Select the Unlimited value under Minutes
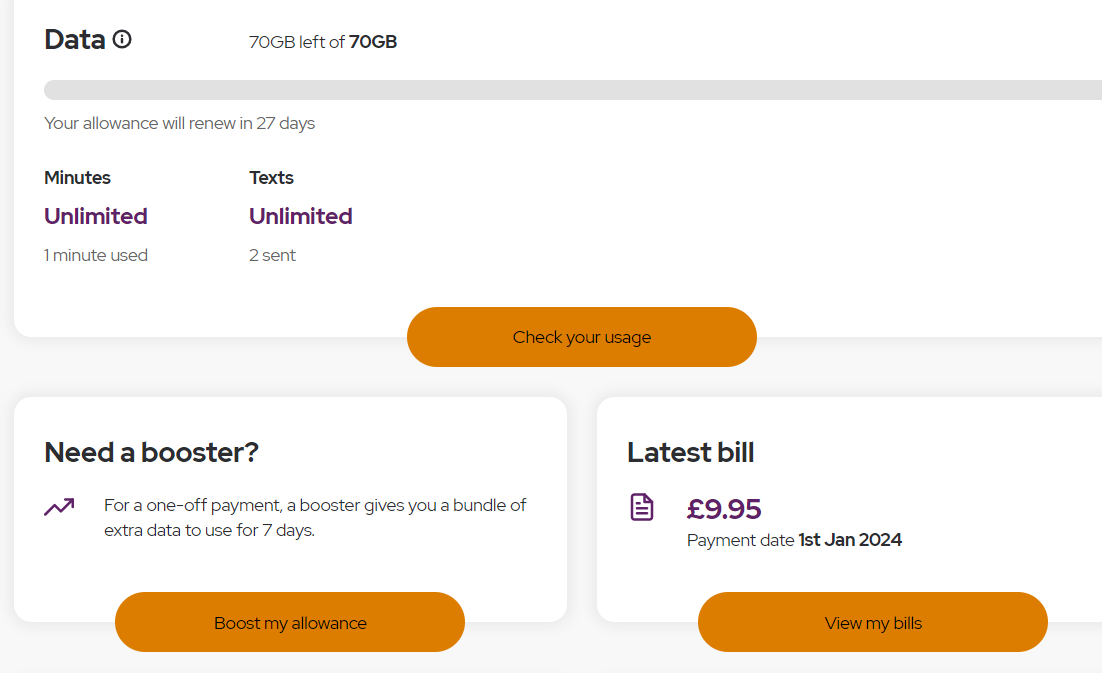This screenshot has width=1102, height=673. click(96, 216)
